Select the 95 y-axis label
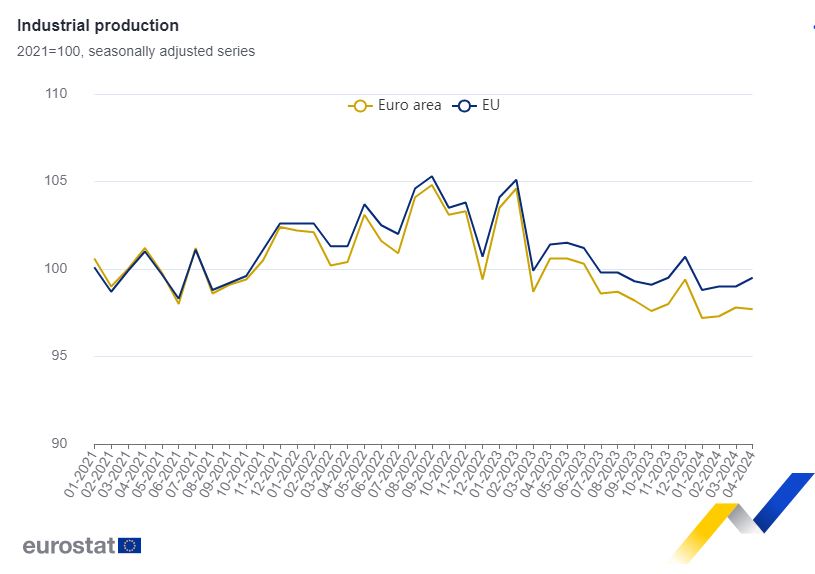Image resolution: width=815 pixels, height=574 pixels. point(59,356)
